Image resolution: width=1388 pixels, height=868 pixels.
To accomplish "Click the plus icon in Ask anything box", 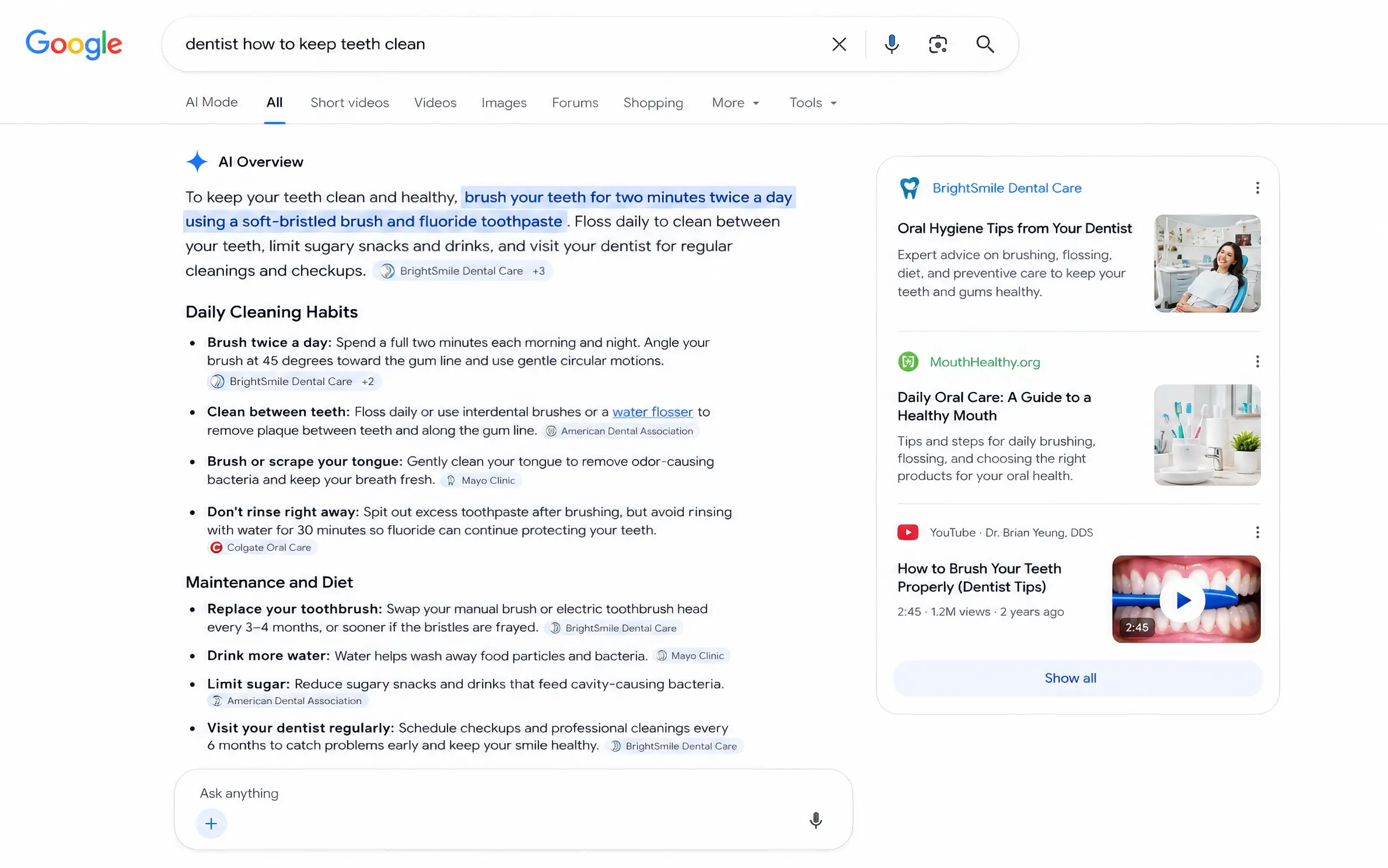I will pos(211,823).
